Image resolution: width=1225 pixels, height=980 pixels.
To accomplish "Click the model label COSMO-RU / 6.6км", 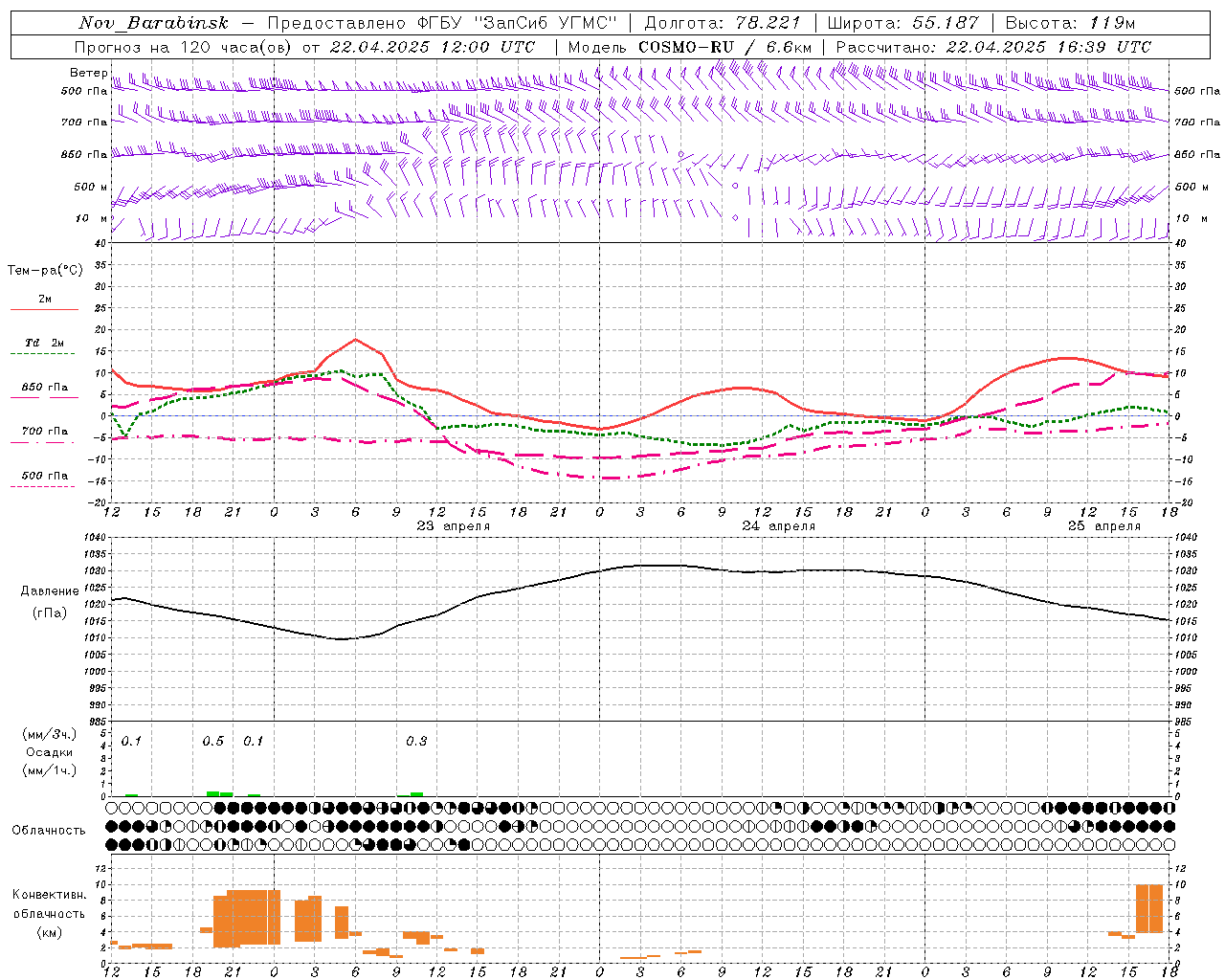I will pos(724,47).
